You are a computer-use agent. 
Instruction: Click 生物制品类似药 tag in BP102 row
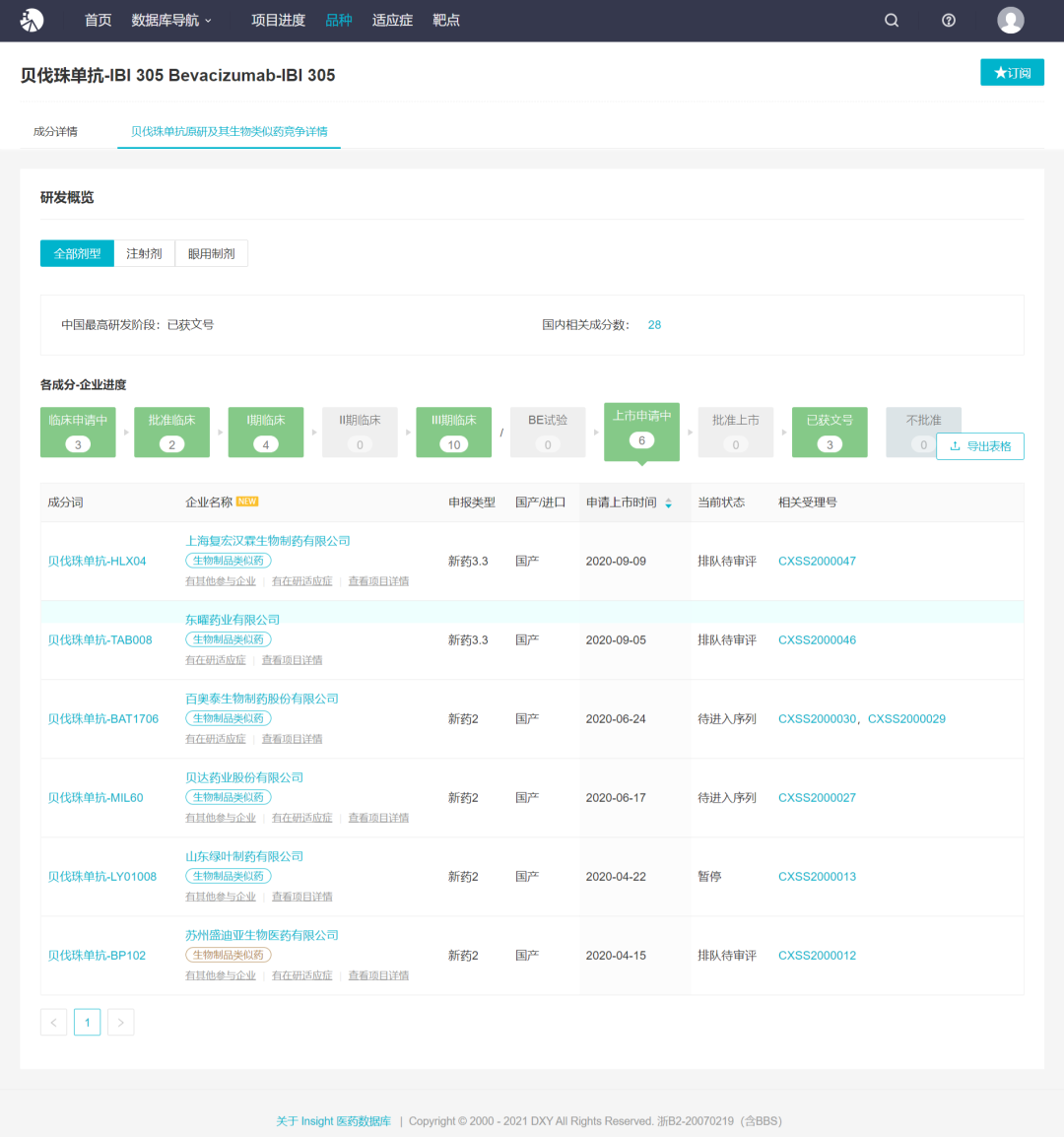(229, 956)
